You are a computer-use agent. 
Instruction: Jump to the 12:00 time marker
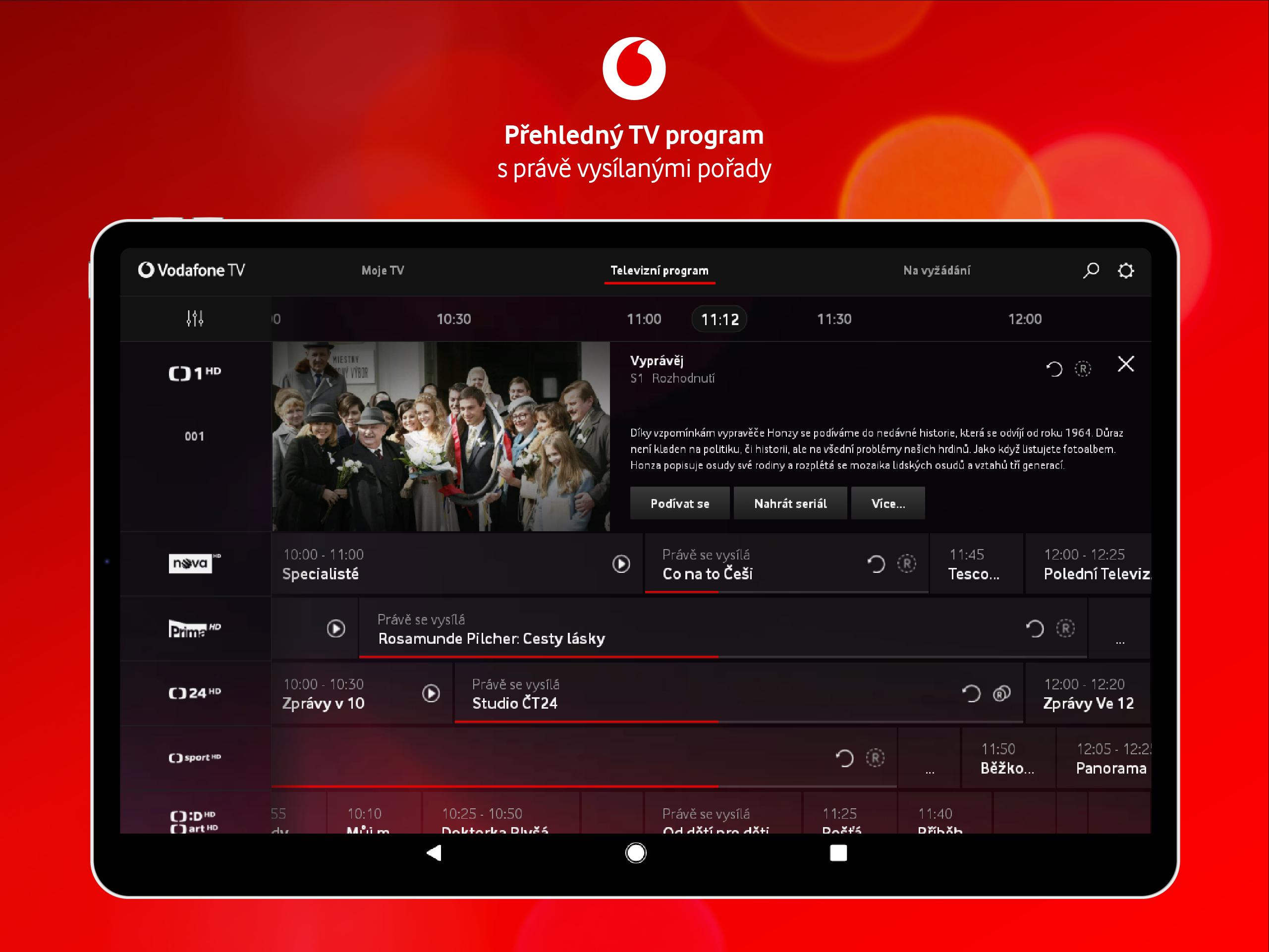(x=1025, y=319)
